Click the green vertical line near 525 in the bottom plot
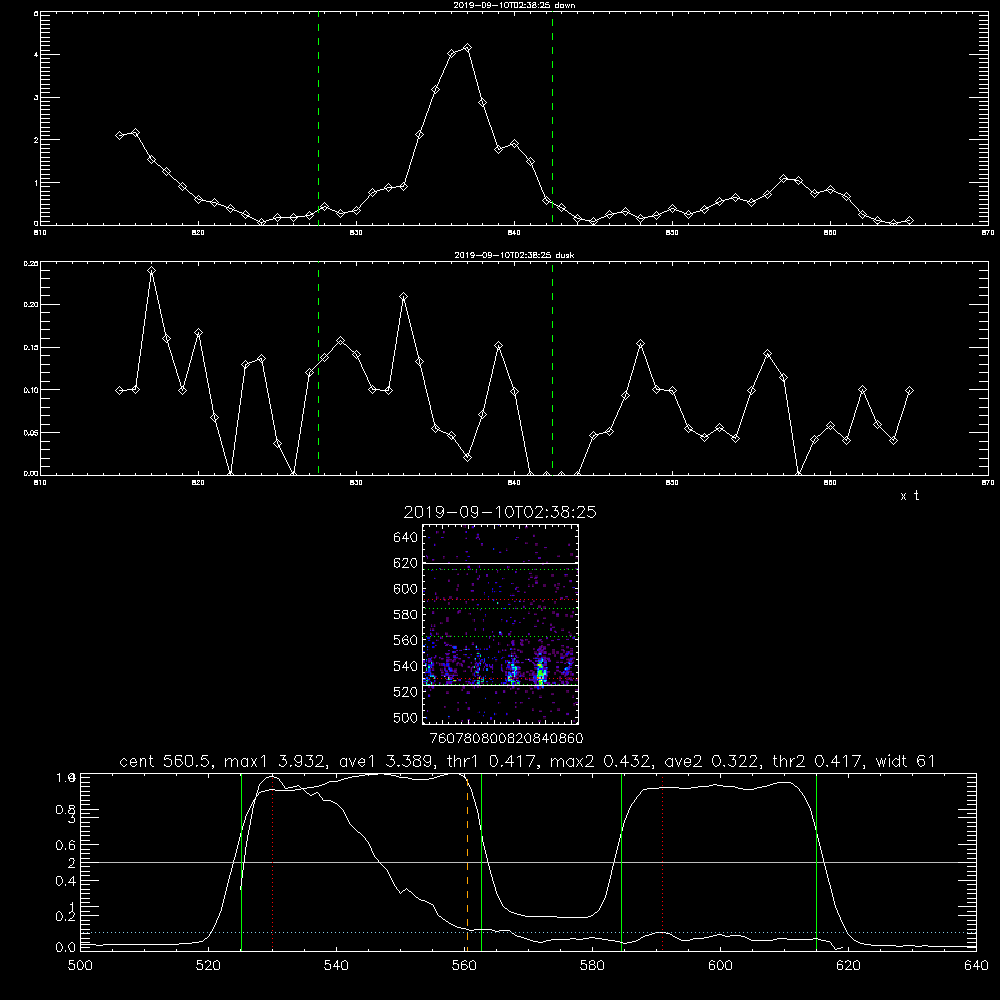 coord(241,861)
